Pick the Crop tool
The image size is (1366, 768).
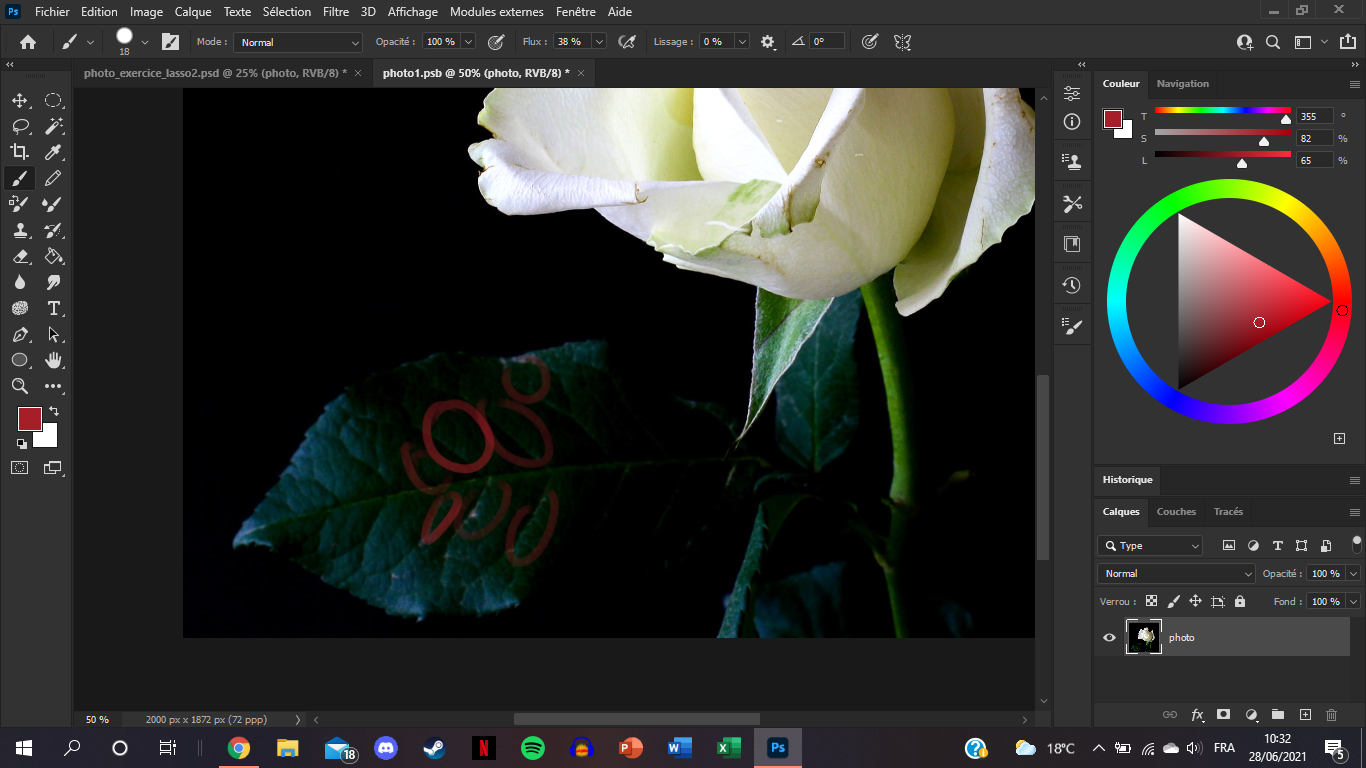[x=20, y=152]
